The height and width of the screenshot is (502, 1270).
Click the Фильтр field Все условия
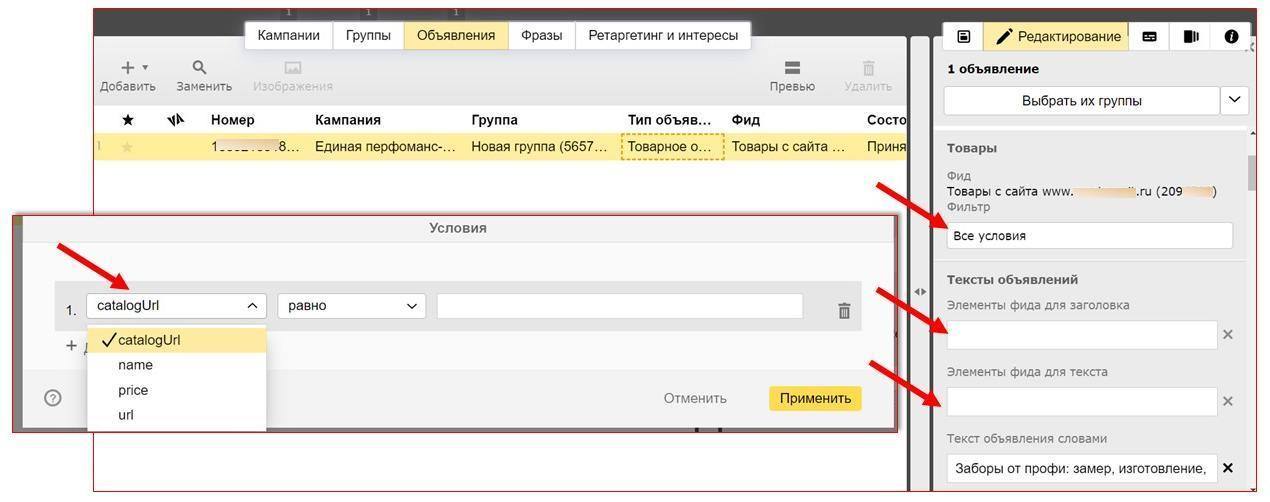tap(1088, 236)
